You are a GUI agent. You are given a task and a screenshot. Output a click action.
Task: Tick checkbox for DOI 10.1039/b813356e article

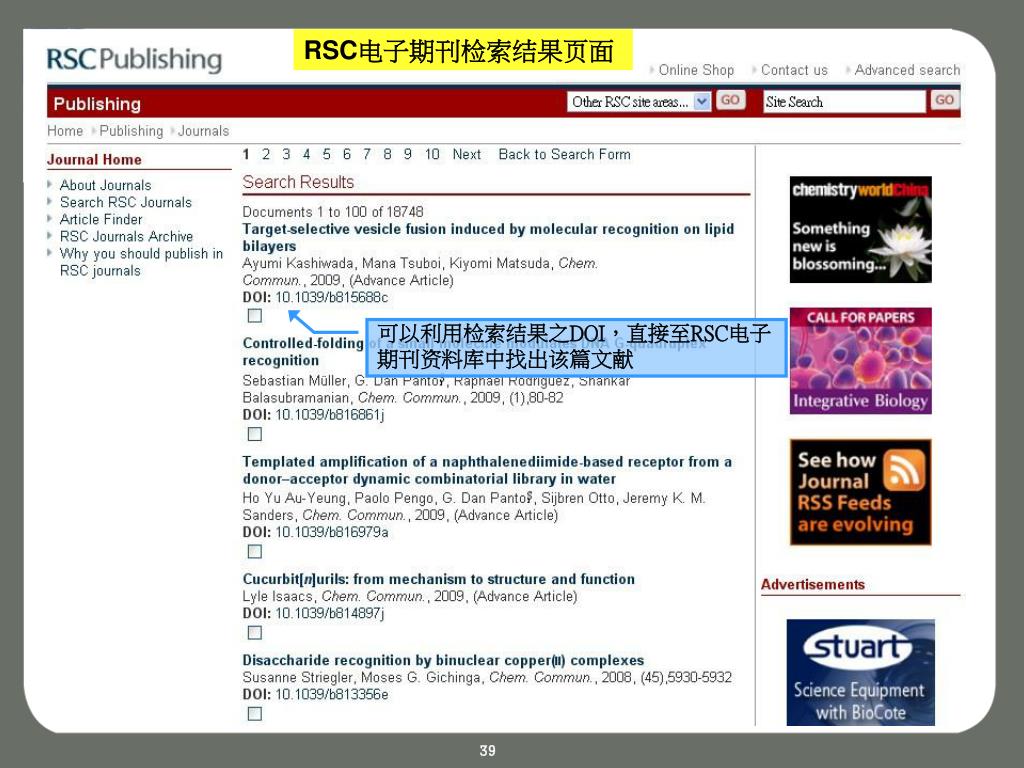click(255, 714)
